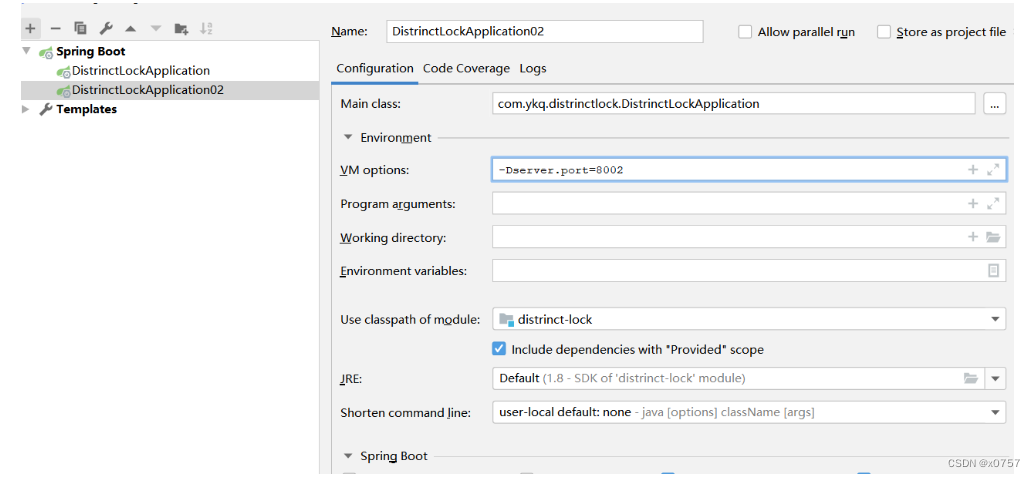The height and width of the screenshot is (477, 1035).
Task: Open the Logs tab
Action: tap(533, 68)
